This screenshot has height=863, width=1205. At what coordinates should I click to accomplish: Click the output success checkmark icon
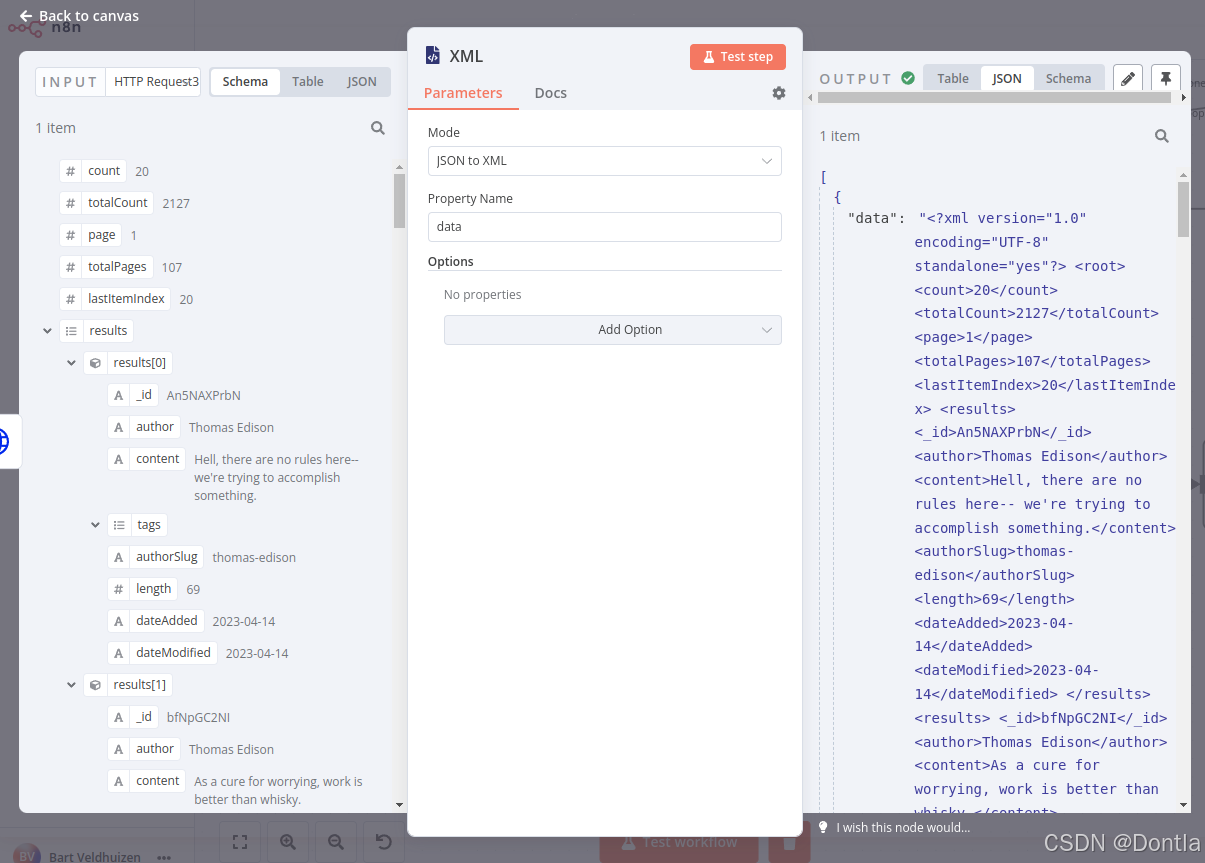908,78
